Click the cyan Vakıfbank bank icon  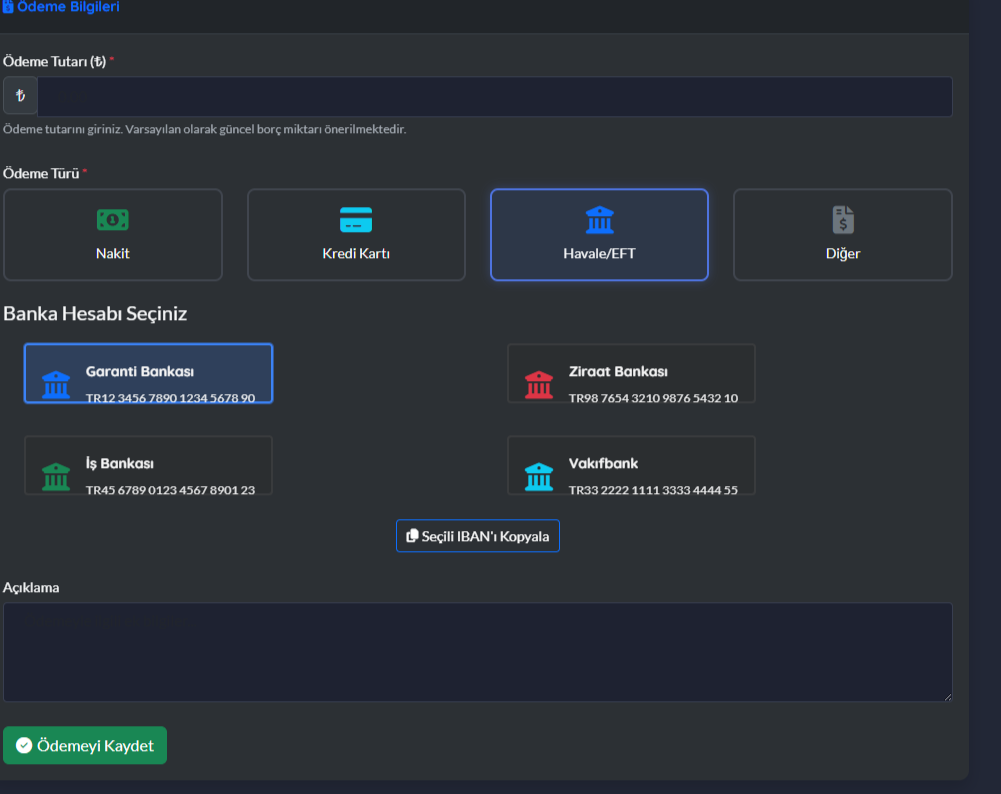(539, 476)
